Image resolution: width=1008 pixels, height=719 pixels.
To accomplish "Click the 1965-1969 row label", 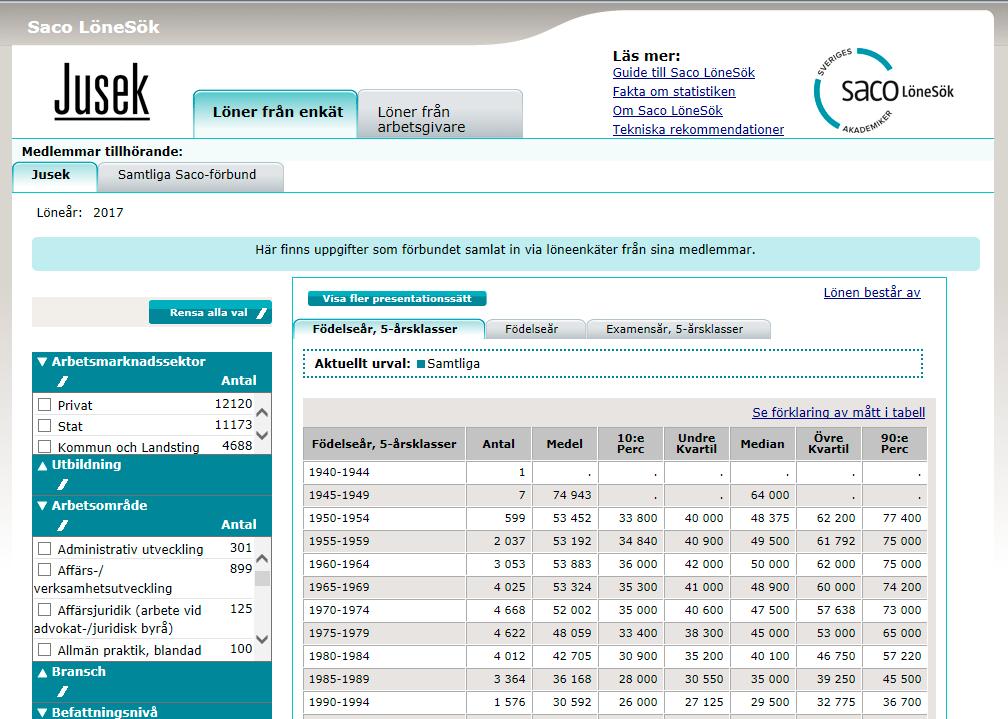I will pos(339,587).
